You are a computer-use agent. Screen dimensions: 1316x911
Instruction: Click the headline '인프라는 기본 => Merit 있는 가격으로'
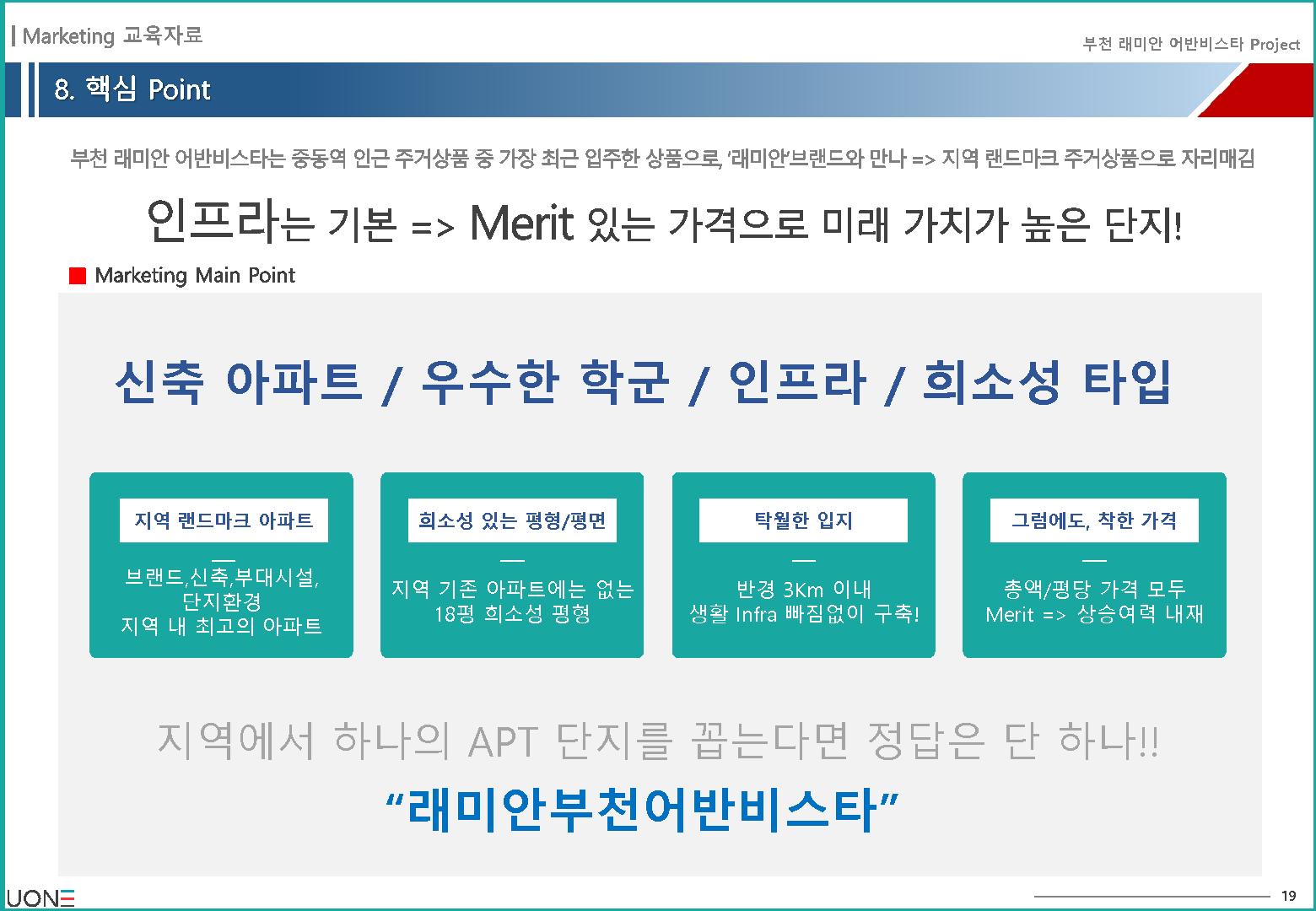663,222
